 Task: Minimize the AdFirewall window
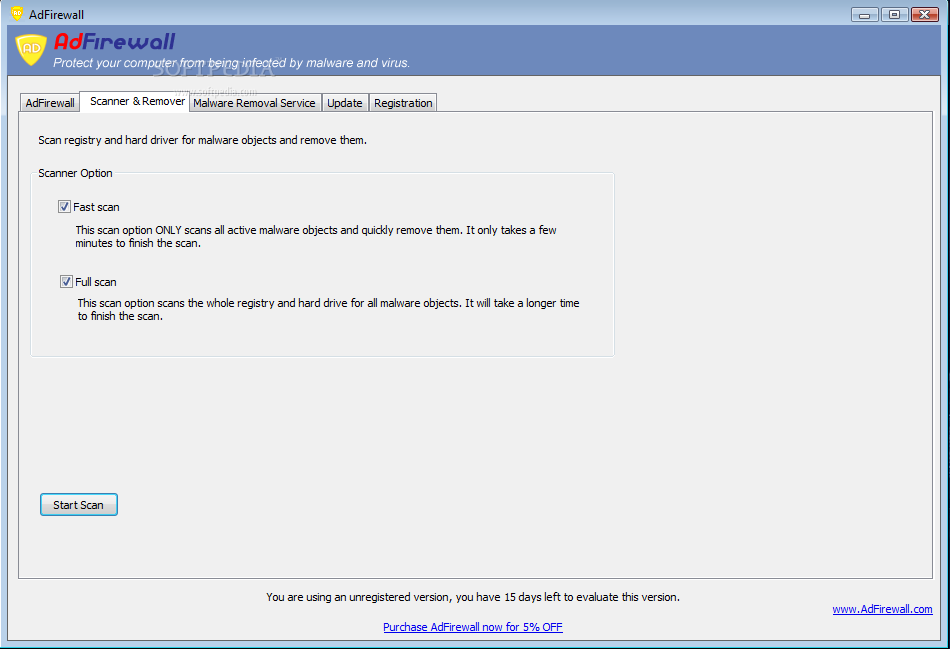(865, 14)
